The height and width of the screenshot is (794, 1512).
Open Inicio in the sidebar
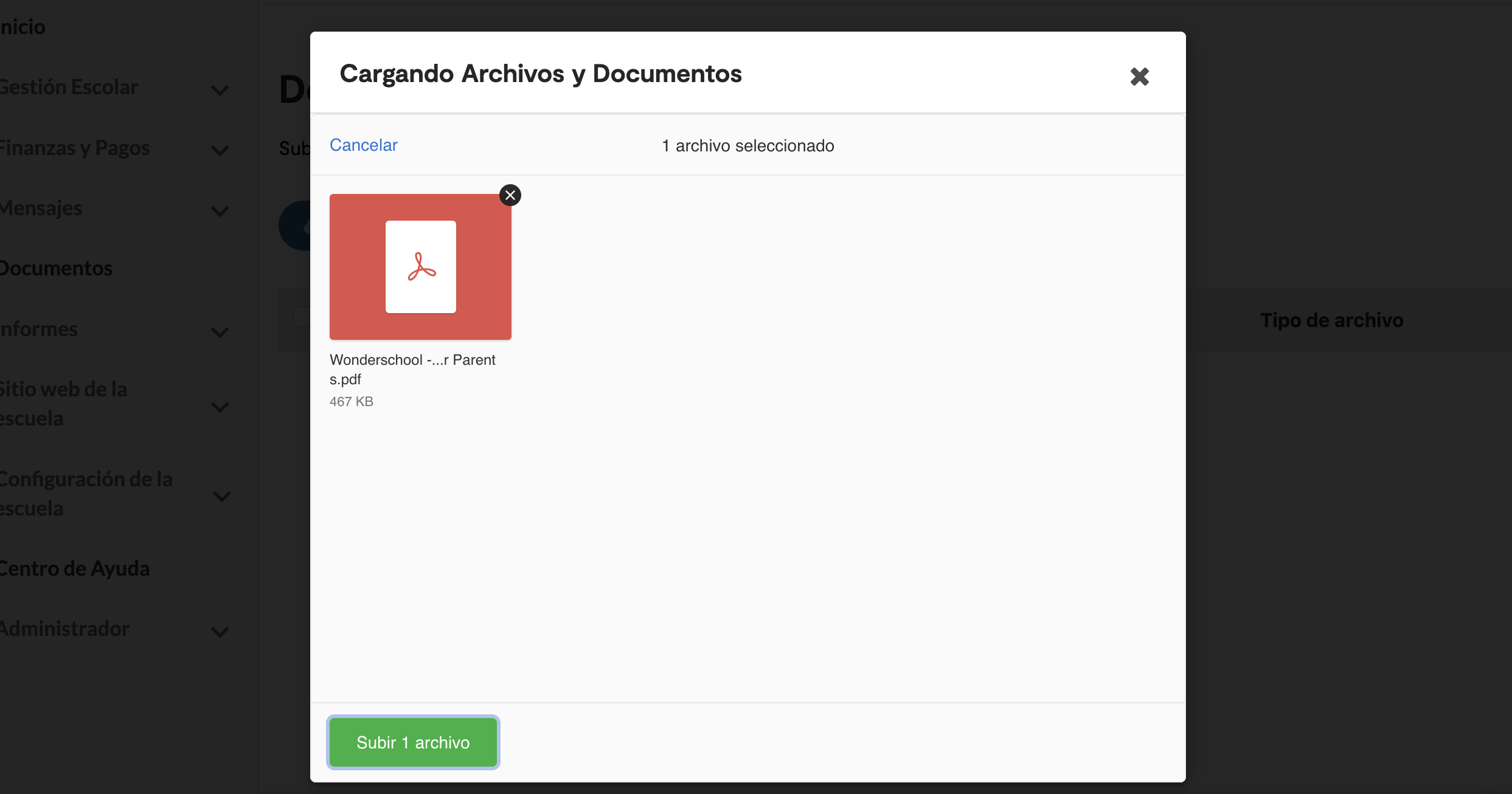(23, 27)
